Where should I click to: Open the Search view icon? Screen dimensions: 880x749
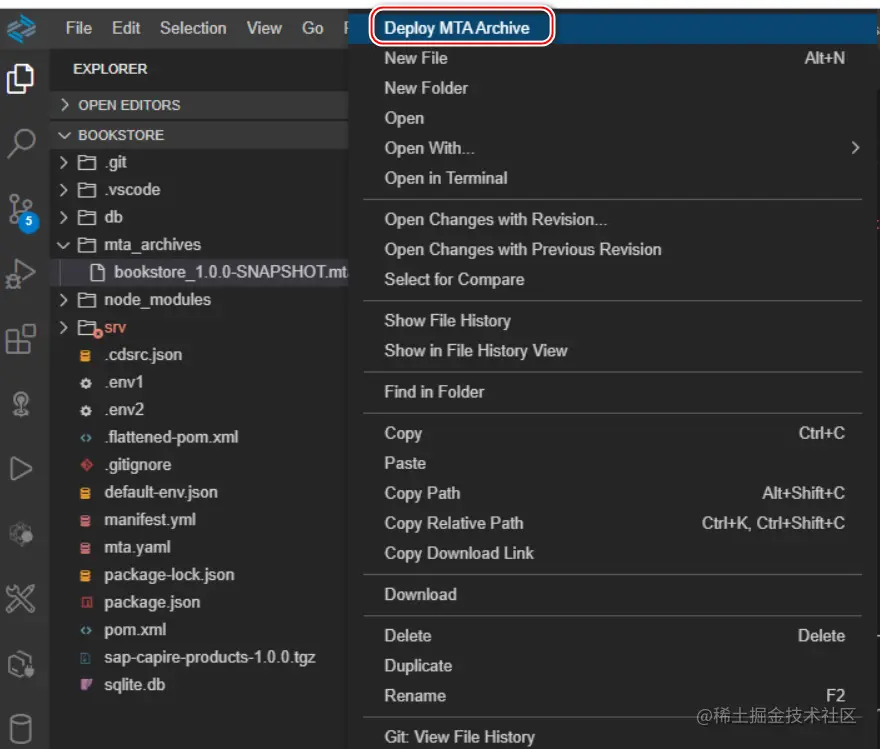tap(21, 144)
